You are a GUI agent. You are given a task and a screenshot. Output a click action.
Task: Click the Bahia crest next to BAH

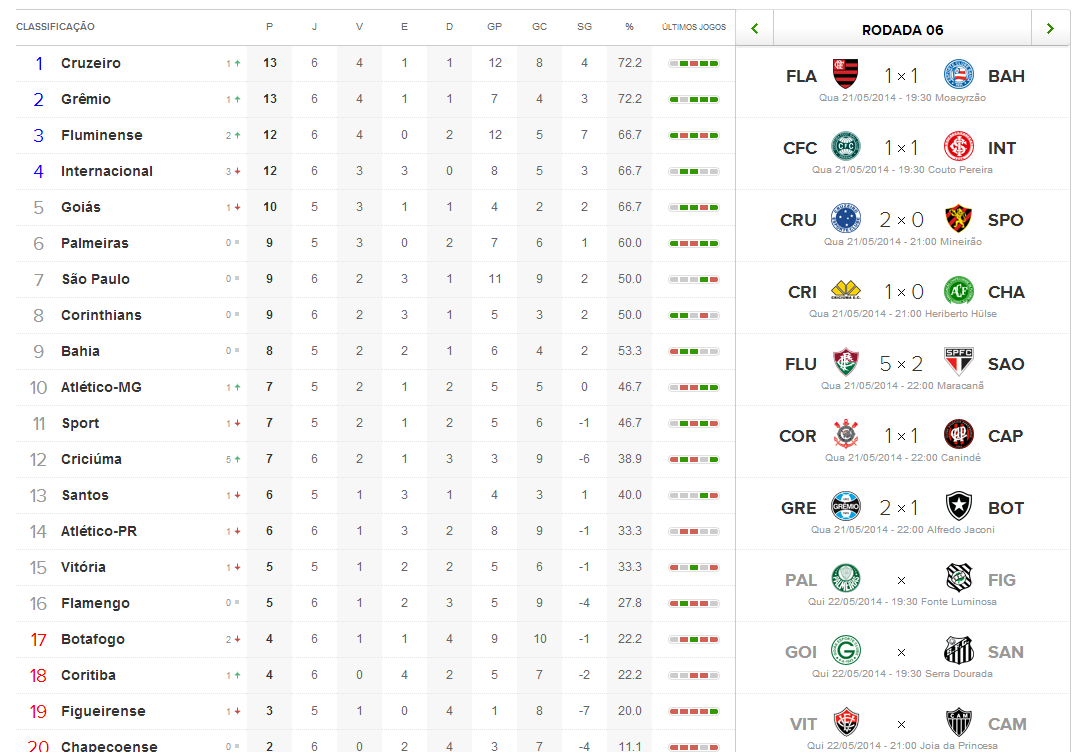coord(958,74)
